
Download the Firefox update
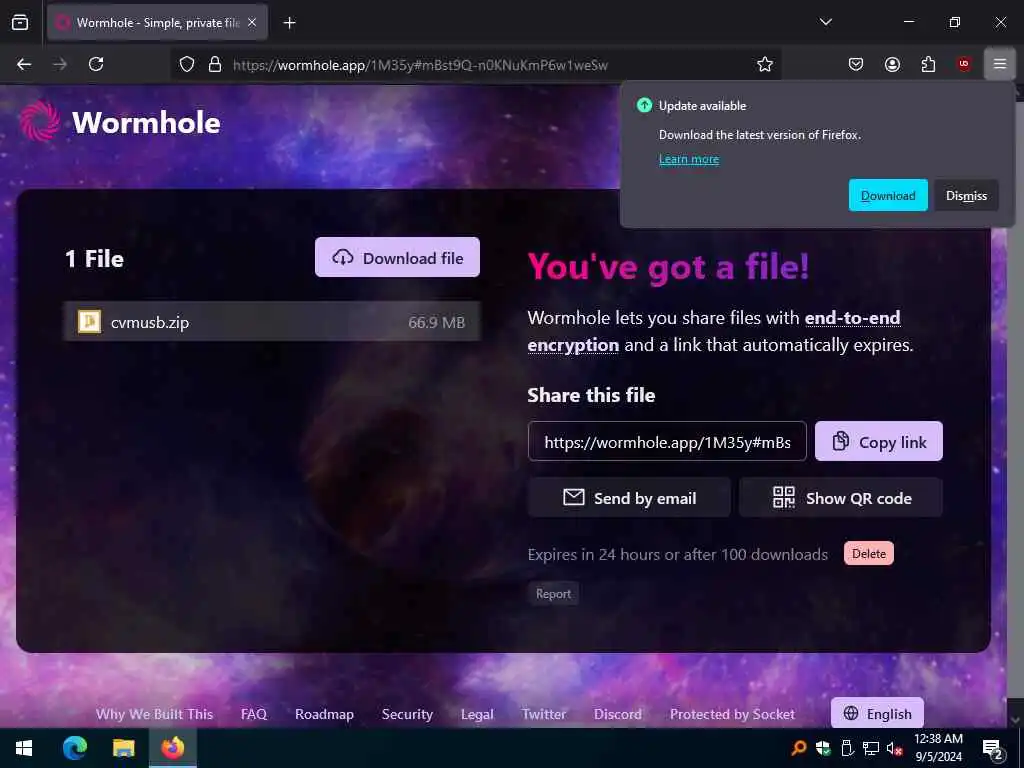coord(888,195)
